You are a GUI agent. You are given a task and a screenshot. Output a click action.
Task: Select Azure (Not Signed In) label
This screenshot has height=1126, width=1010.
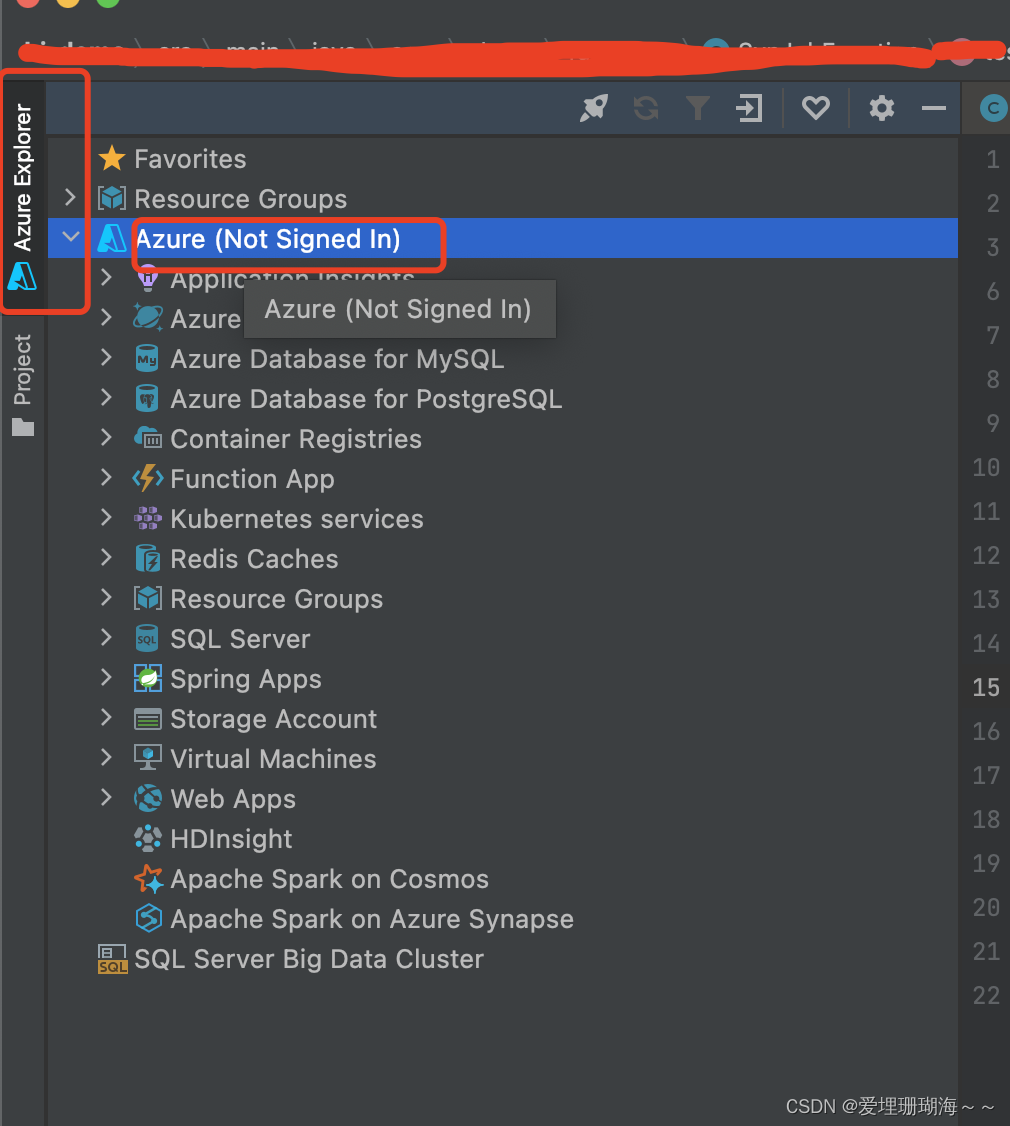(267, 239)
